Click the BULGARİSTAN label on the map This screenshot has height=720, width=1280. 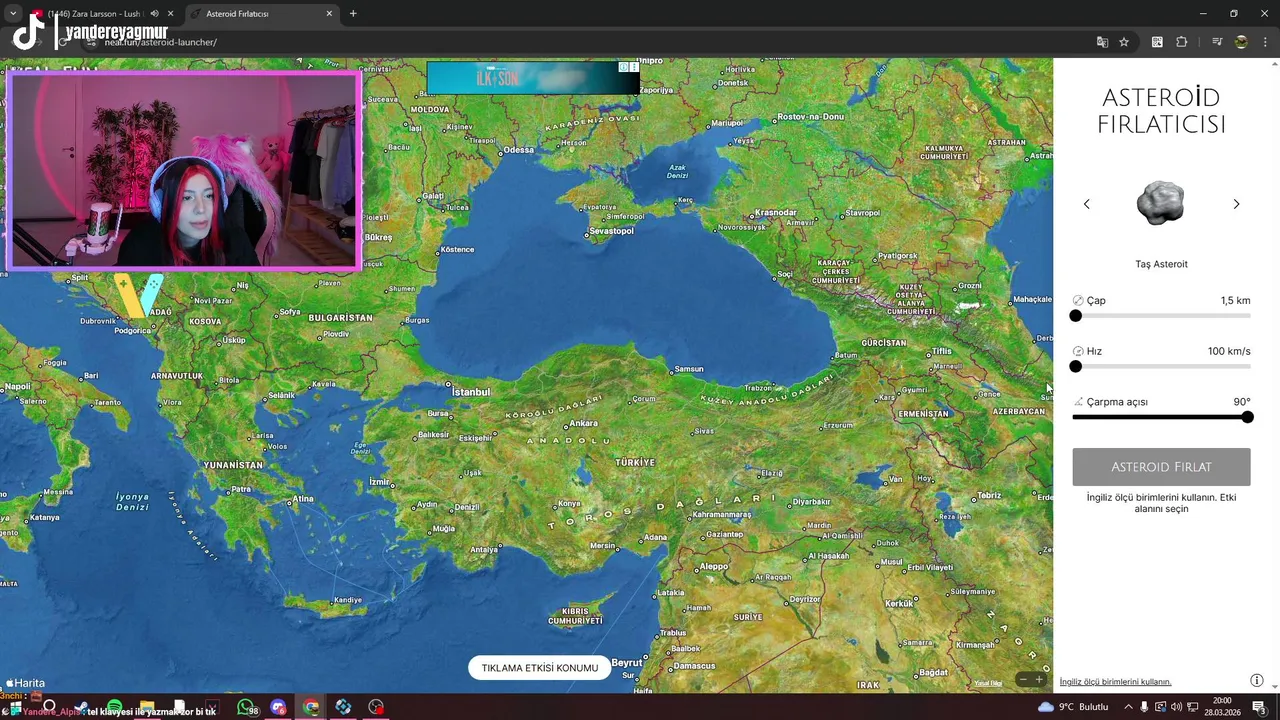click(x=341, y=318)
